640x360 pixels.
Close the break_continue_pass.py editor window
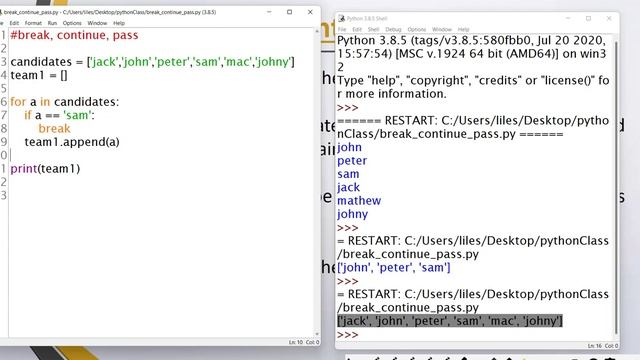[310, 12]
